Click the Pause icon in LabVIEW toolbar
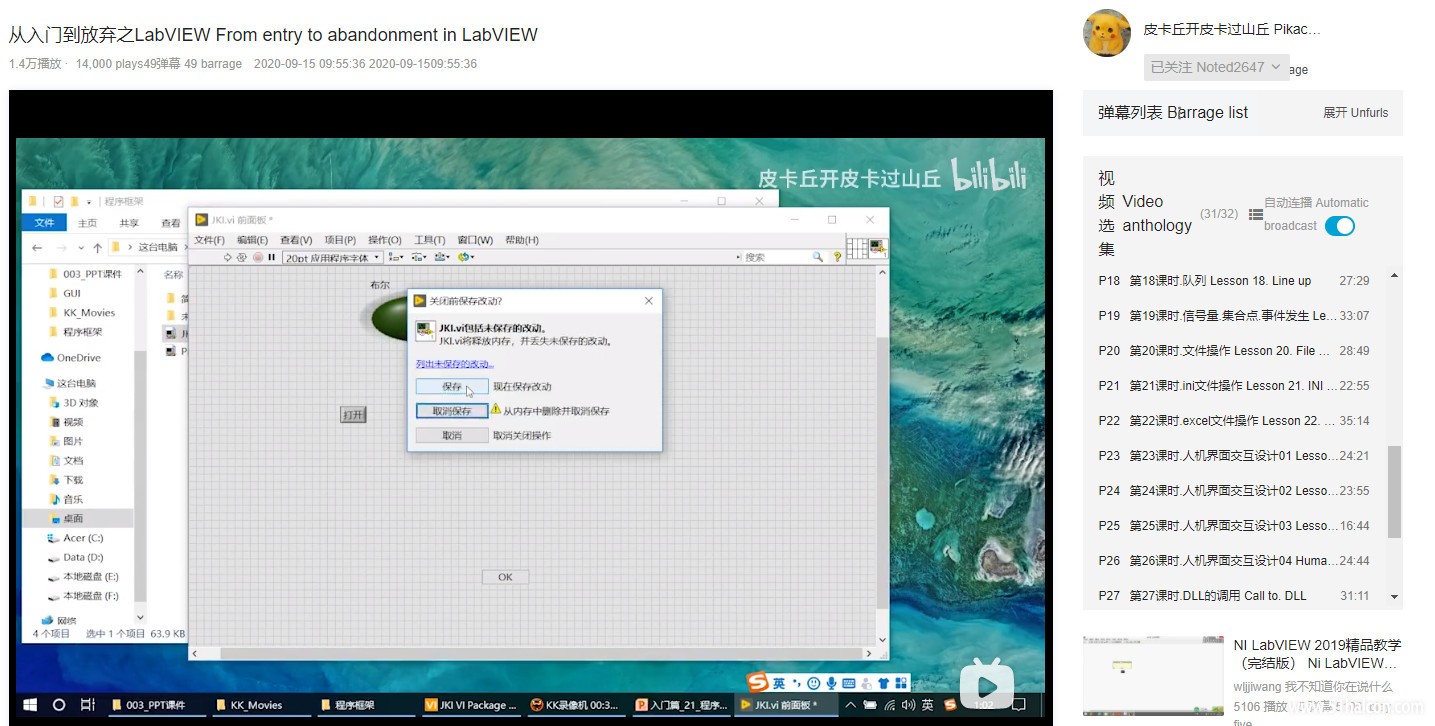Image resolution: width=1435 pixels, height=726 pixels. click(271, 257)
